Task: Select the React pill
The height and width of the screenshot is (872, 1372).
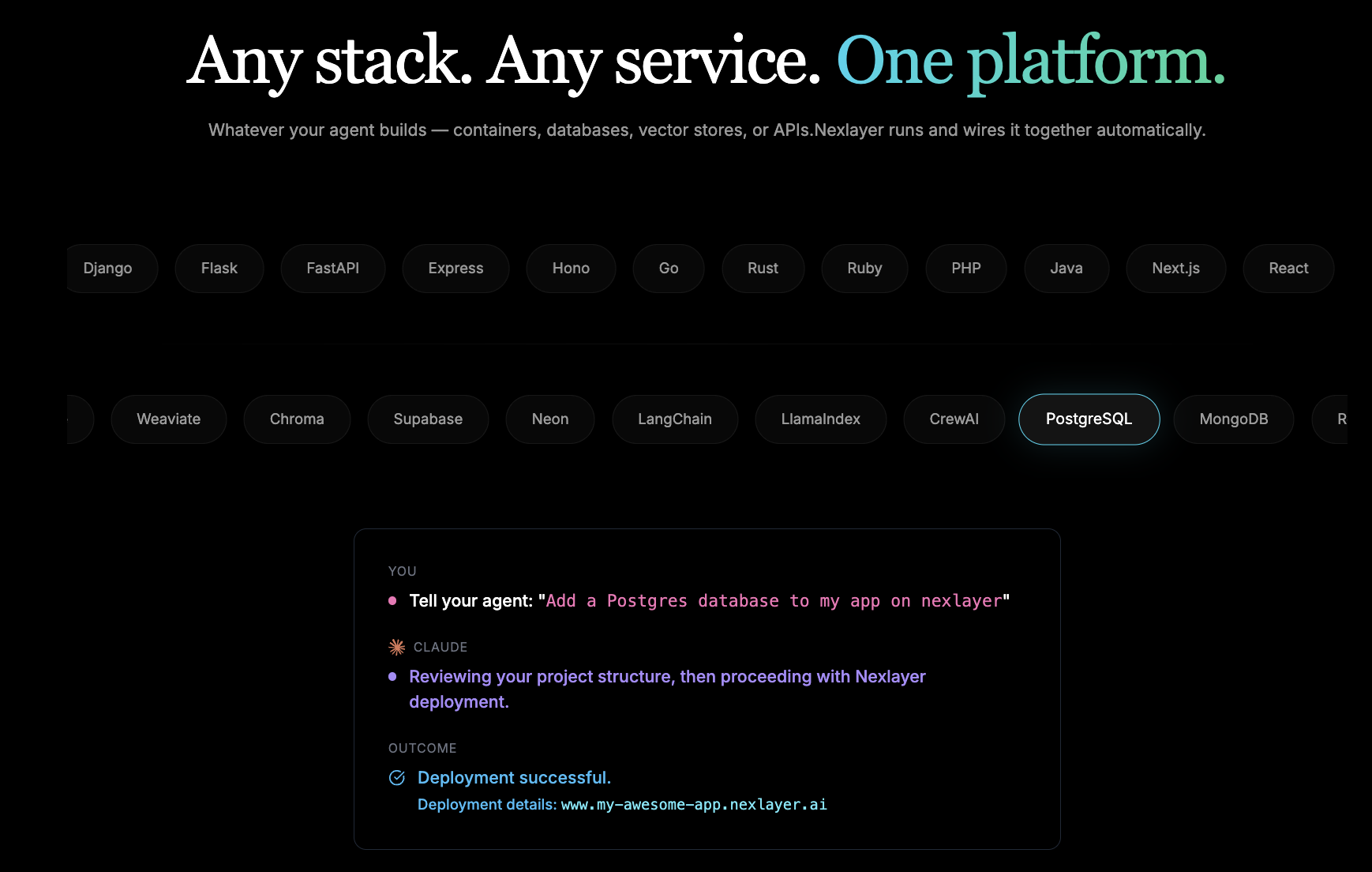Action: [x=1288, y=269]
